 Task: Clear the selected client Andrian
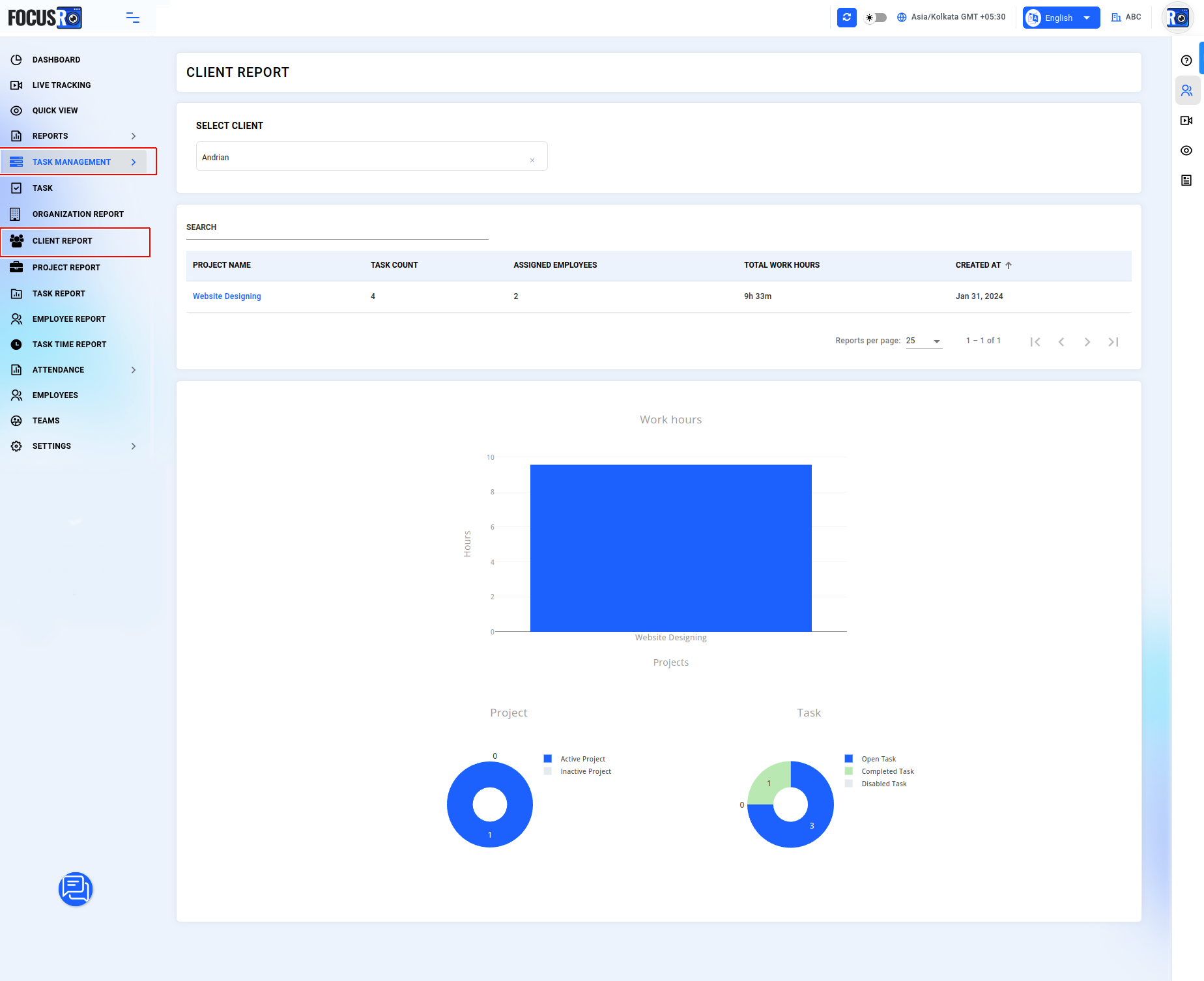tap(532, 160)
